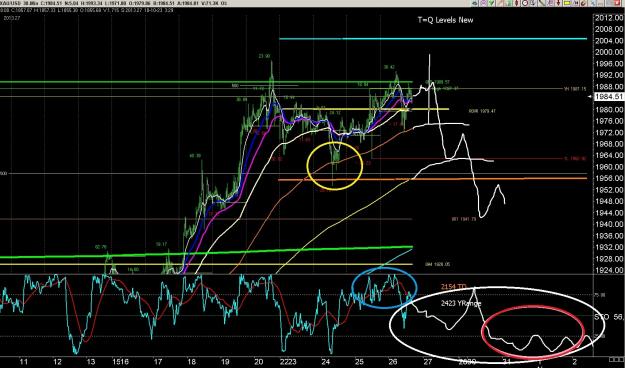Click the "944 1926.05" level label
The image size is (625, 368).
(x=438, y=264)
